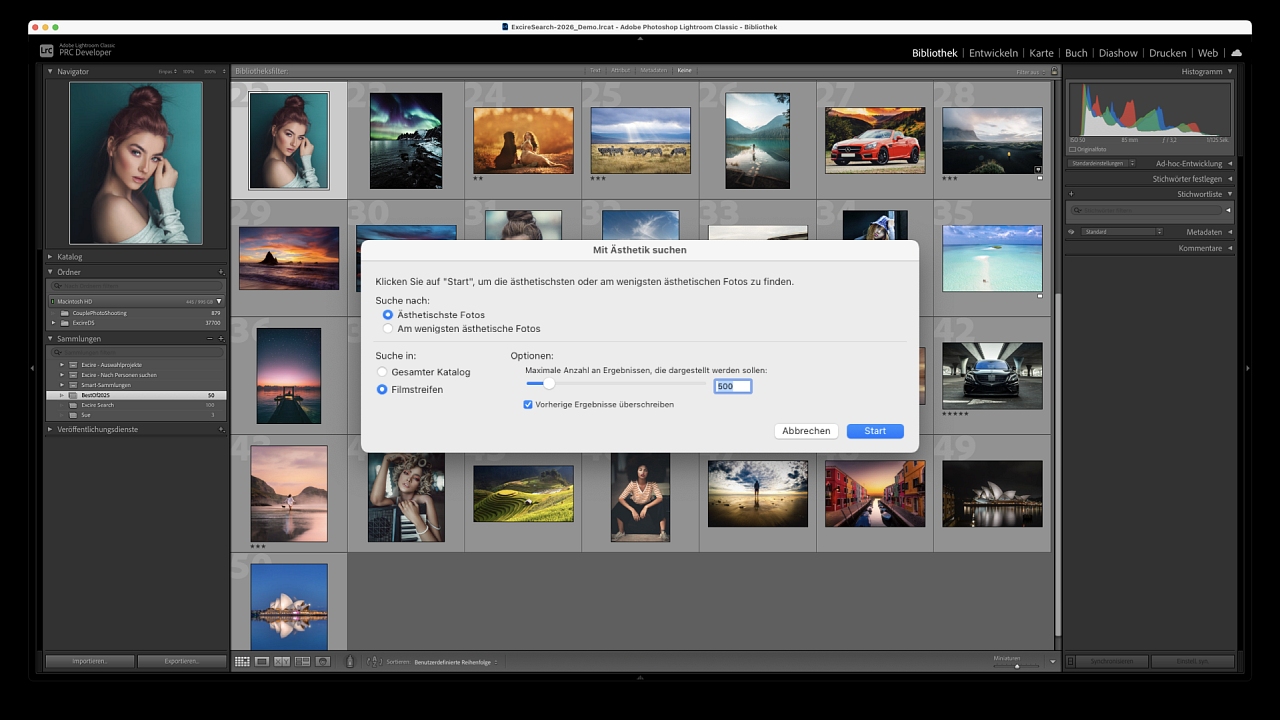This screenshot has height=720, width=1280.
Task: Switch to grid view icon in toolbar
Action: click(x=242, y=662)
